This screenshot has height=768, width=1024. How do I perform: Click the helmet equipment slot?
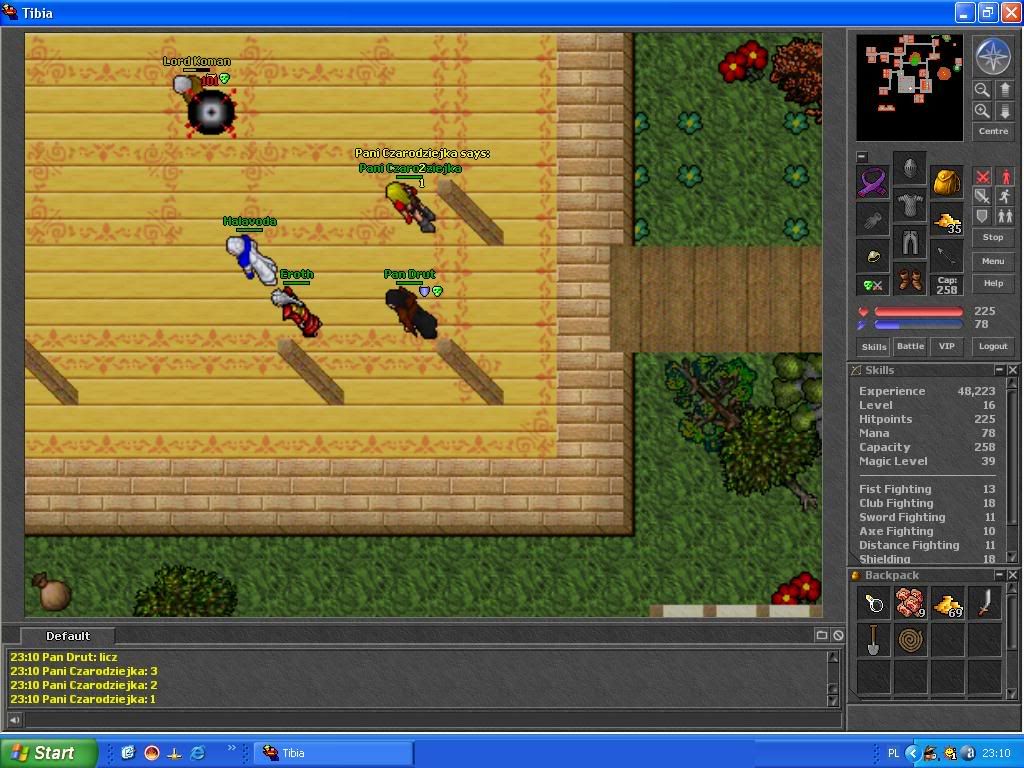coord(910,168)
